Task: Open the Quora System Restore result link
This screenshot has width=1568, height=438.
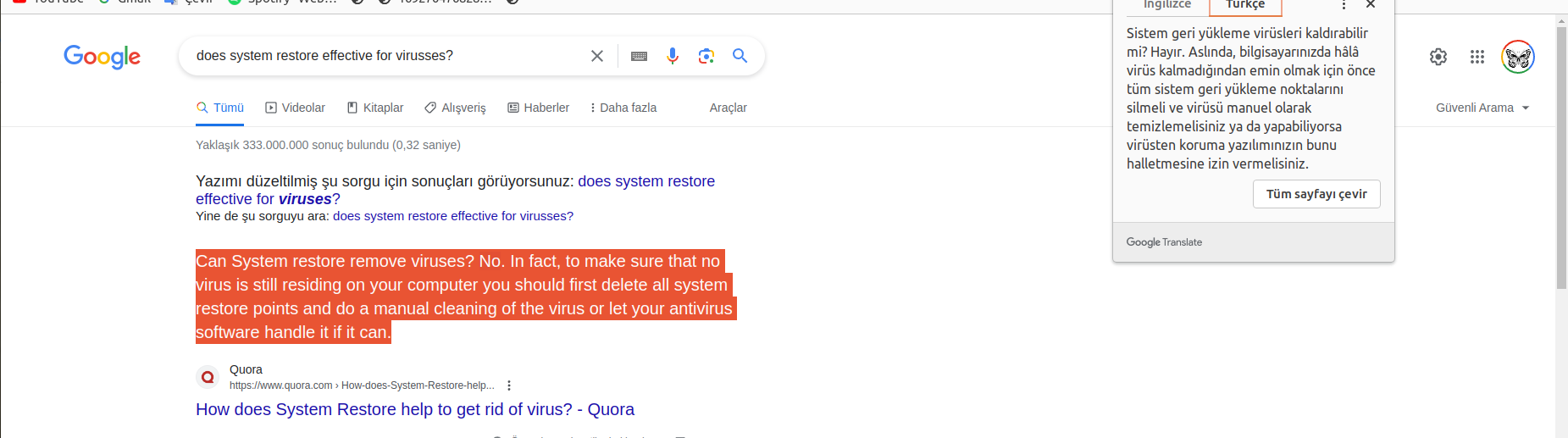Action: 415,409
